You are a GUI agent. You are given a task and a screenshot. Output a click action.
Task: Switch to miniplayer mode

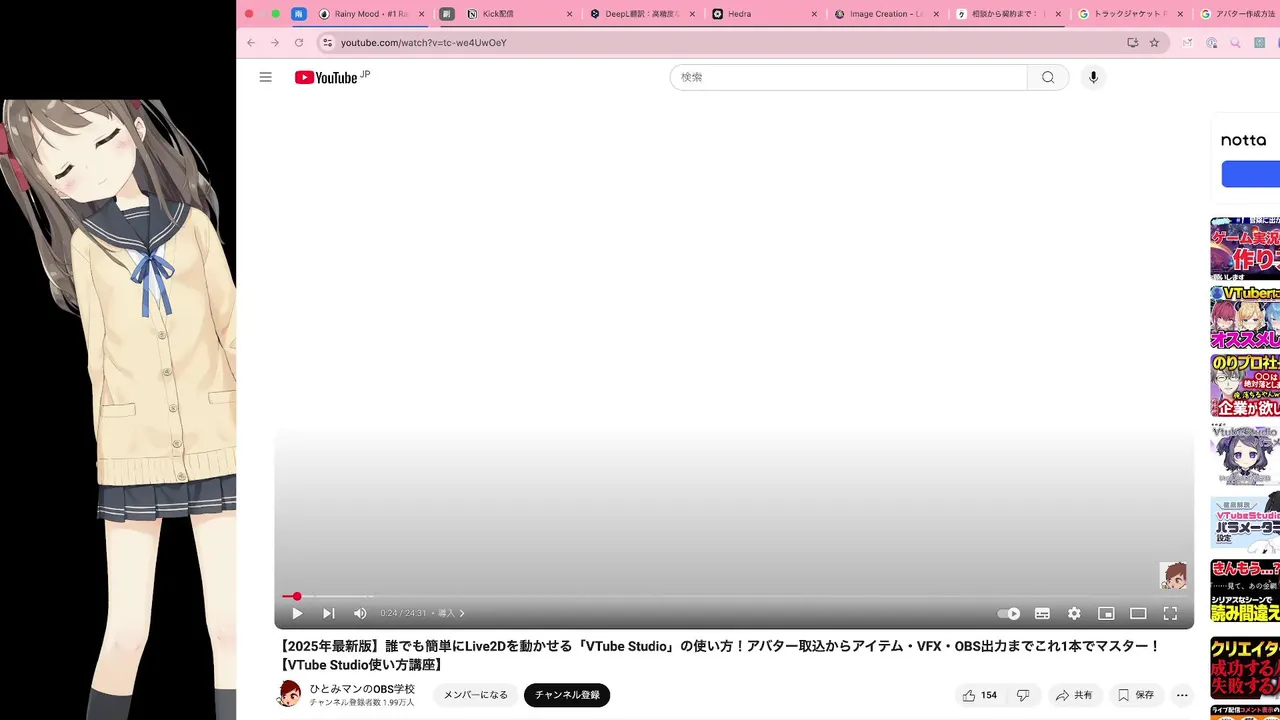[x=1106, y=613]
